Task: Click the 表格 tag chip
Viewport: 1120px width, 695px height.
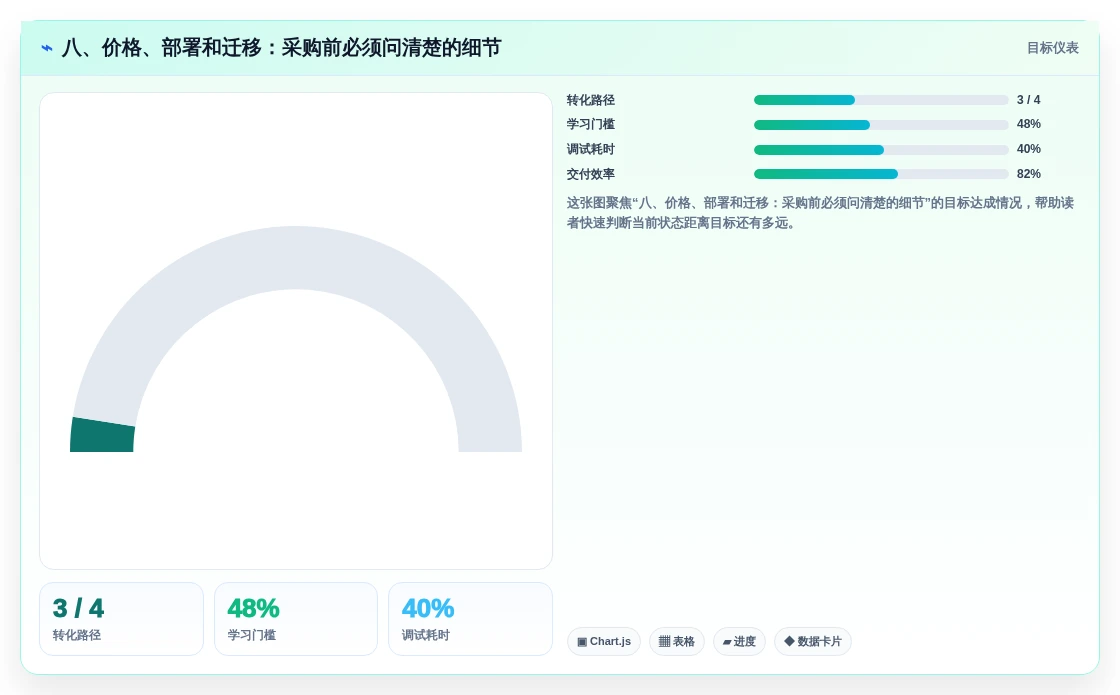Action: [676, 641]
